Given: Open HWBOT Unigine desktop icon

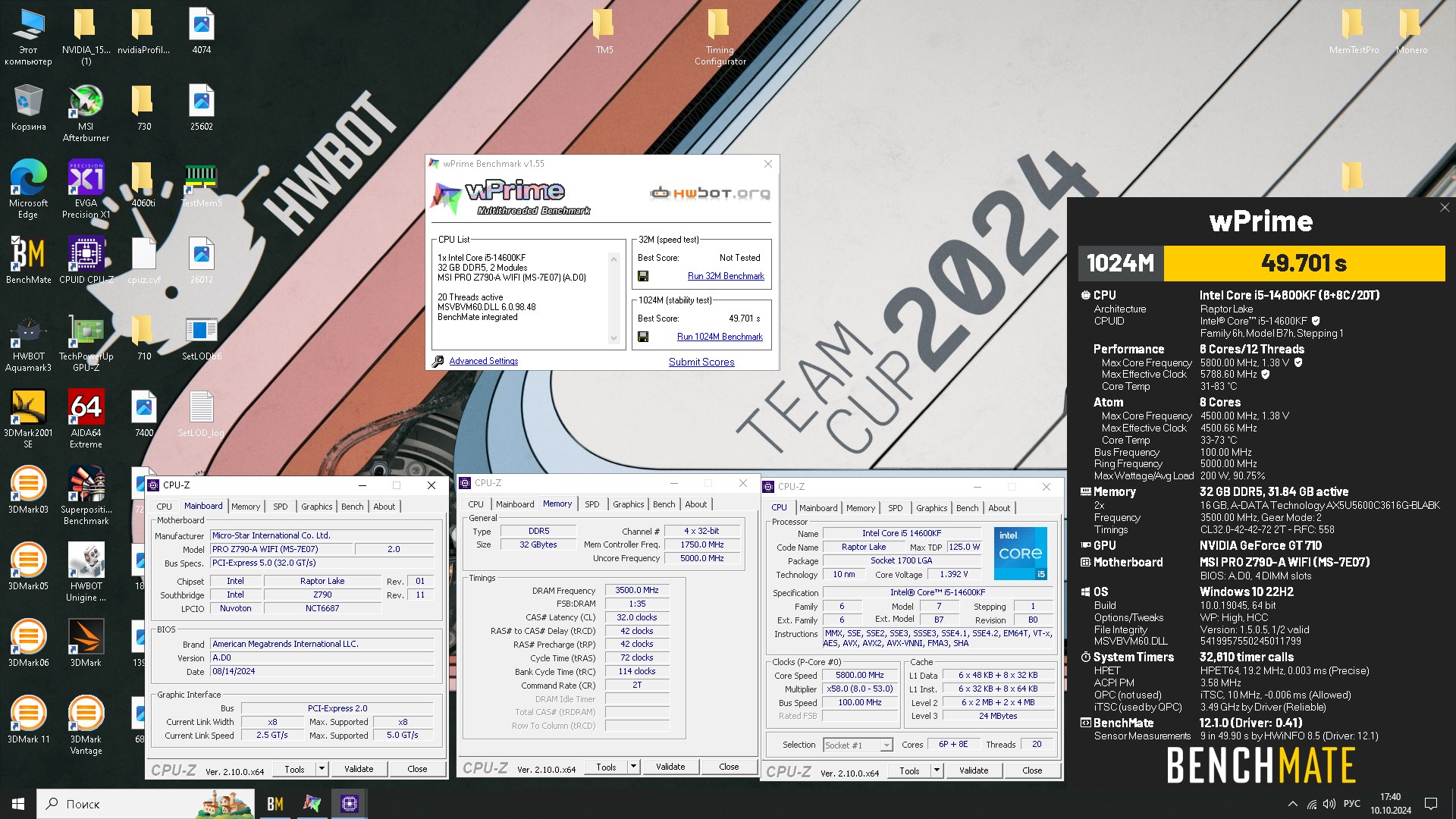Looking at the screenshot, I should click(86, 572).
